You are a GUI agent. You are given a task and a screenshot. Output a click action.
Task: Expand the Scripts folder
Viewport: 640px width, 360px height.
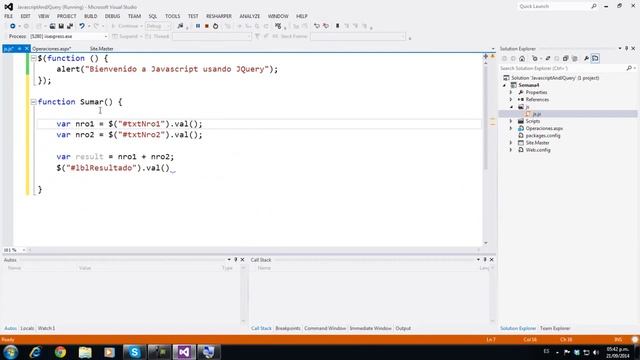(x=511, y=121)
